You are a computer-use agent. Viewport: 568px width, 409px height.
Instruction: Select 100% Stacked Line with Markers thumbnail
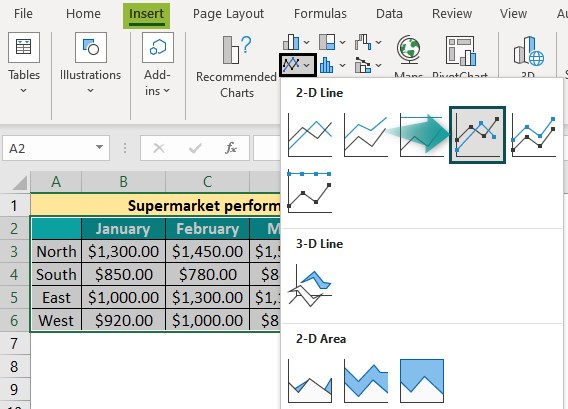coord(310,191)
